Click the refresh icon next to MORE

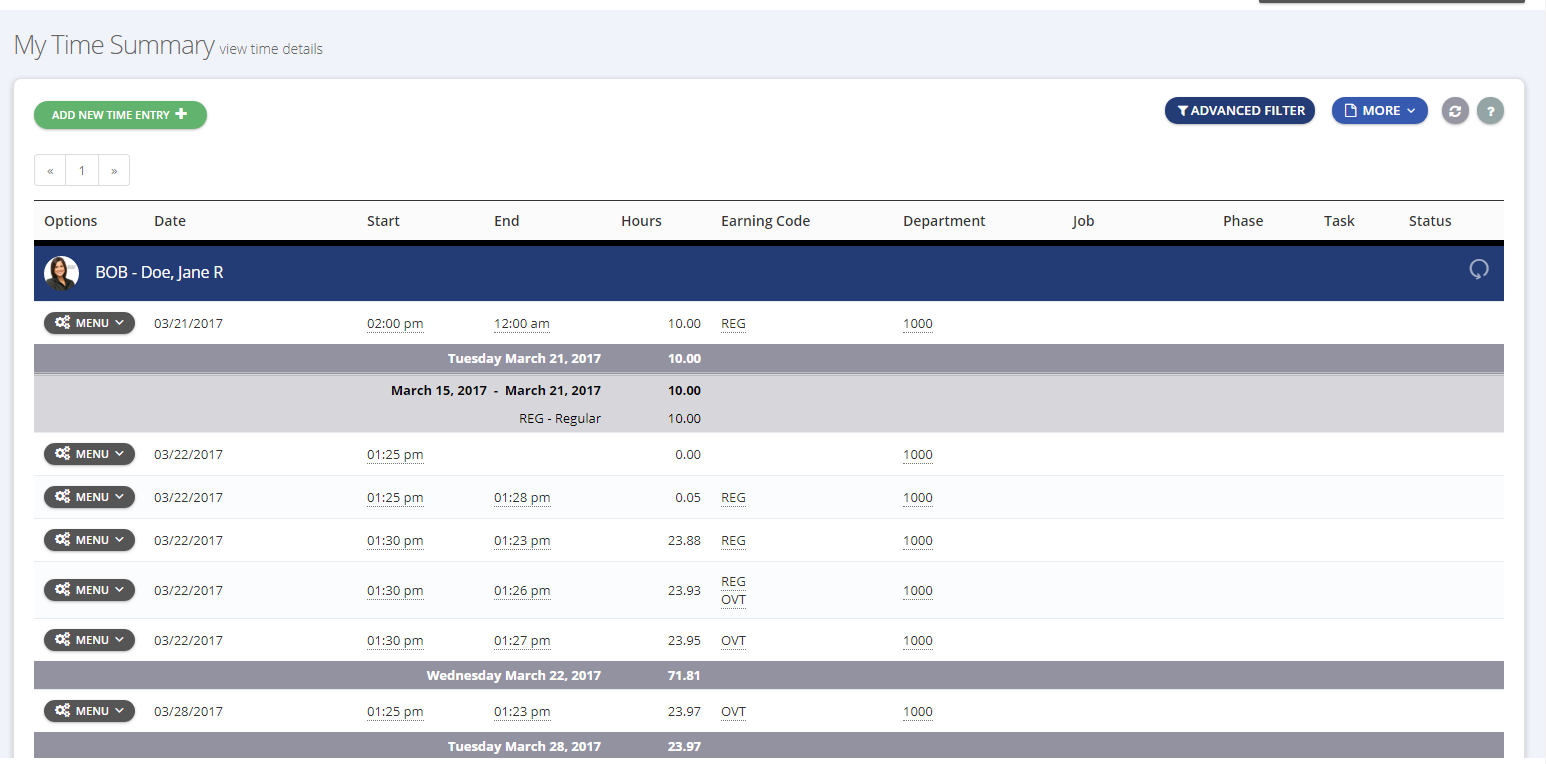pyautogui.click(x=1455, y=111)
